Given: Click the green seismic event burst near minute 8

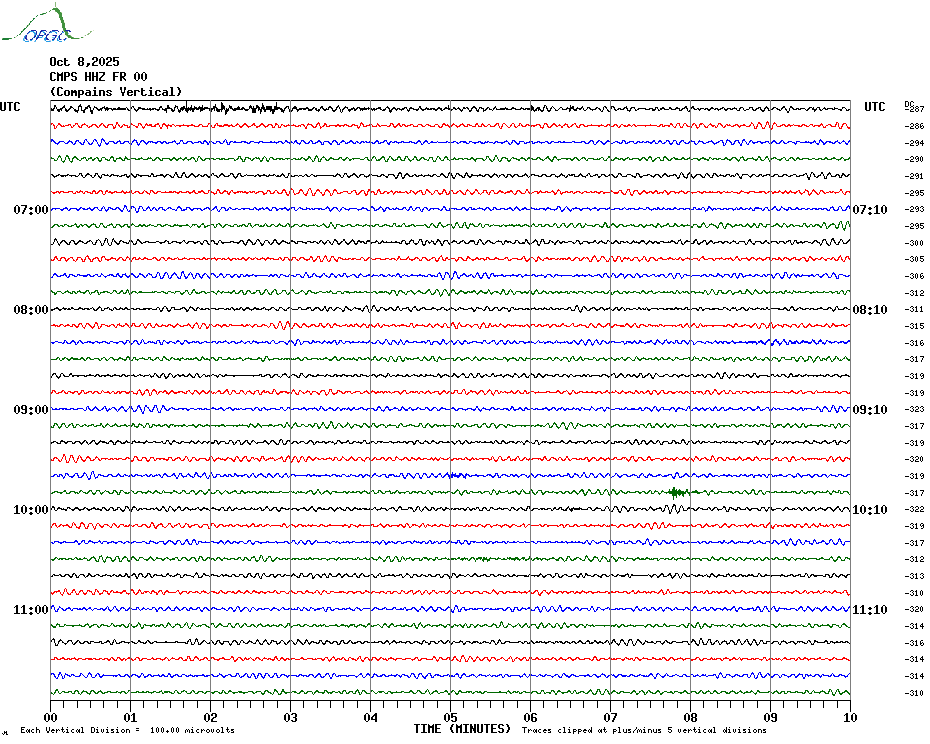Looking at the screenshot, I should pos(678,492).
